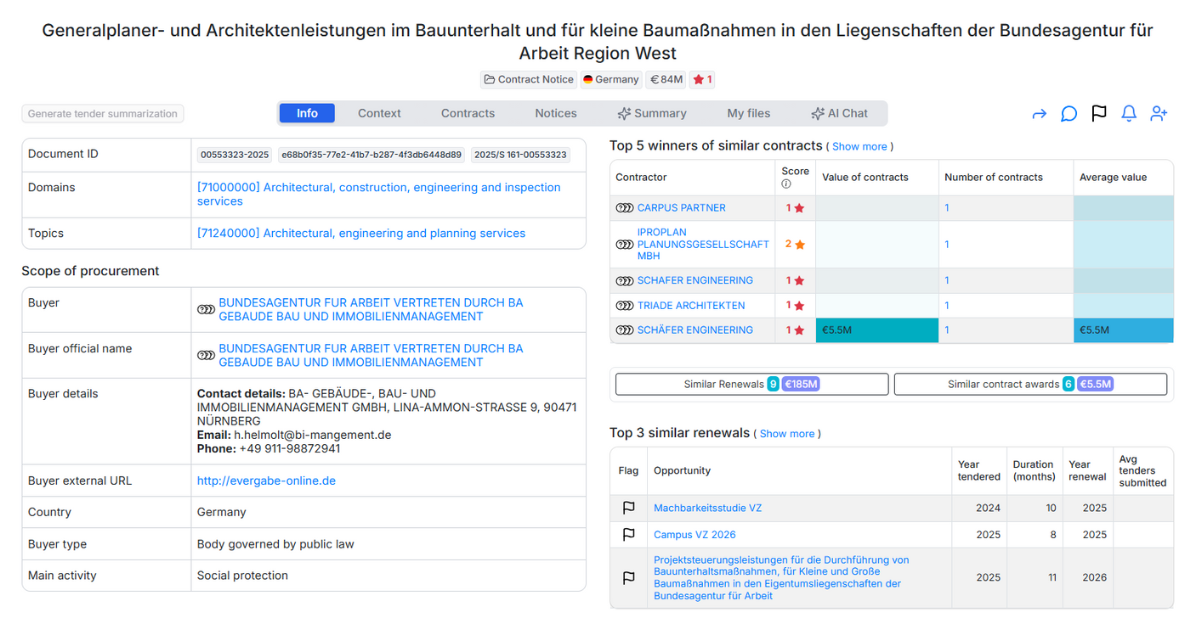Switch to the Contracts tab
The height and width of the screenshot is (628, 1200).
coord(468,114)
